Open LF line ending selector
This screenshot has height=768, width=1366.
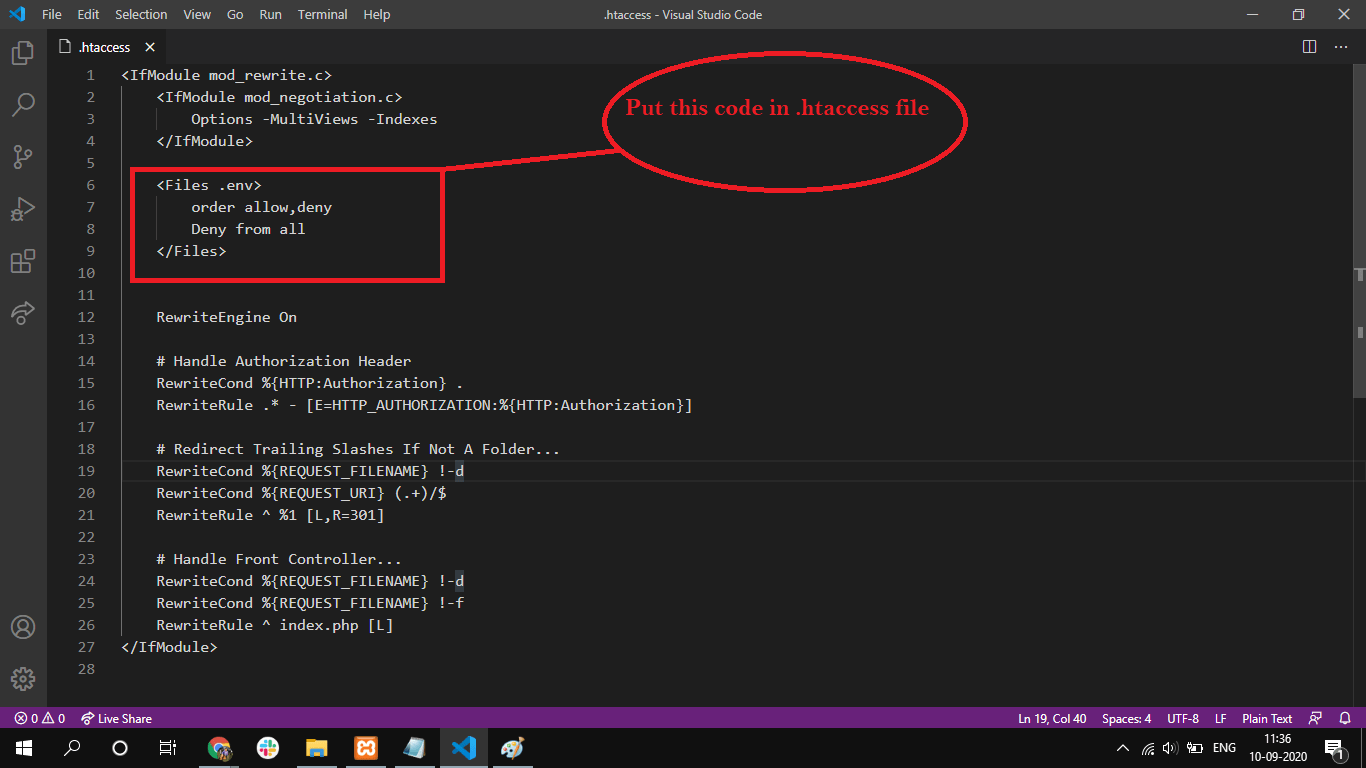click(1220, 718)
